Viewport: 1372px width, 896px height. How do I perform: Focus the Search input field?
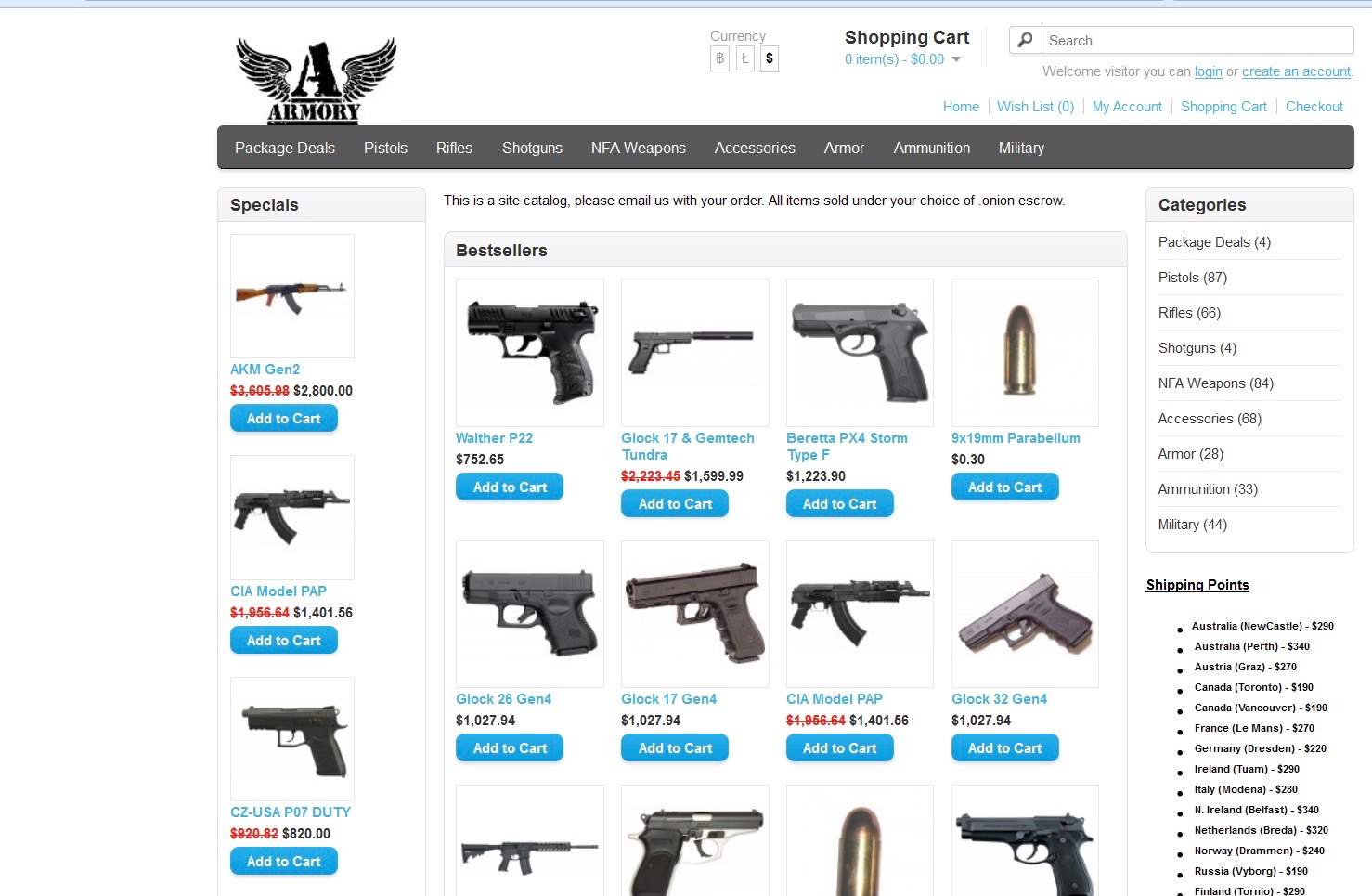click(1197, 40)
